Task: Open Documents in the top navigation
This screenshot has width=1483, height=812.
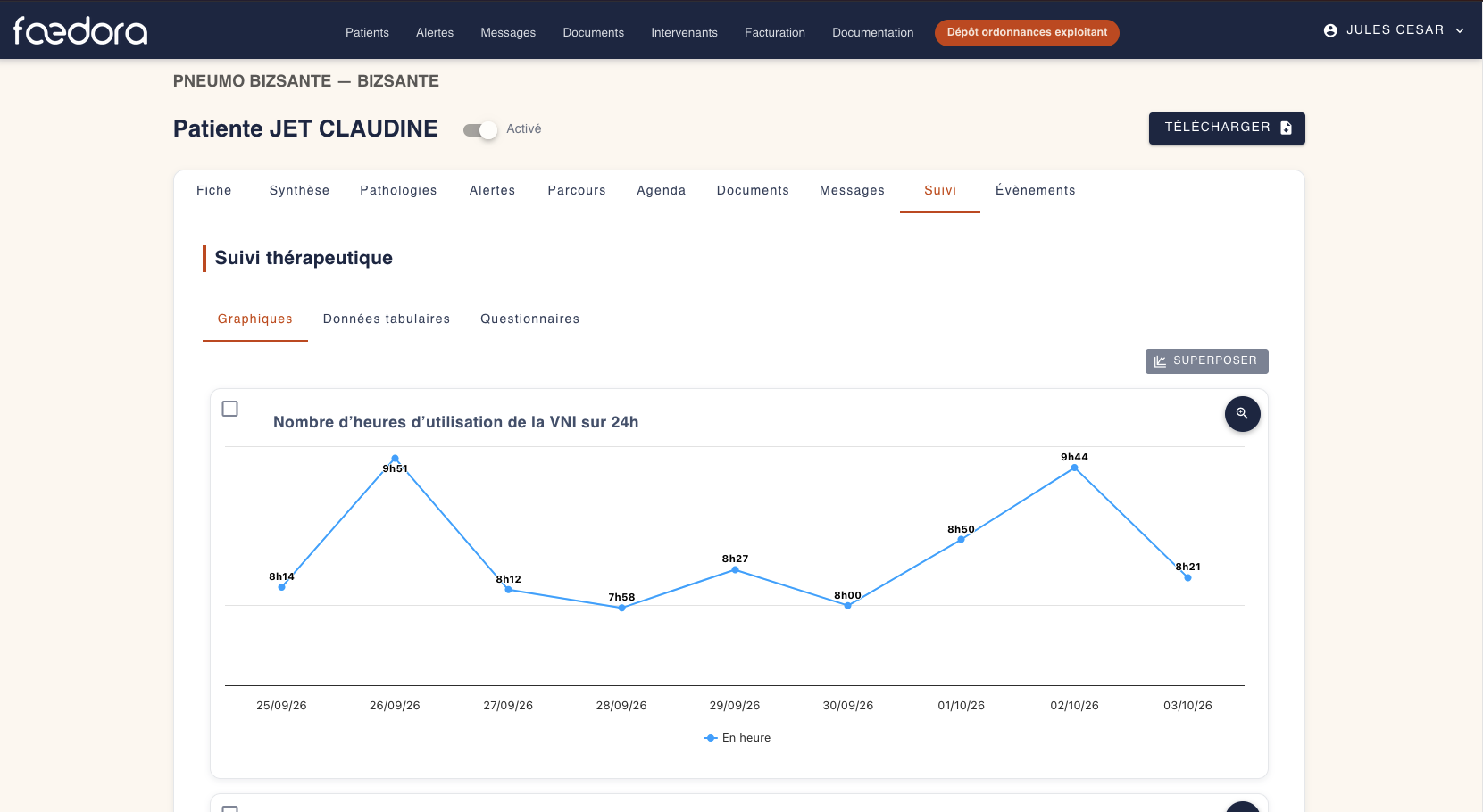Action: pos(594,32)
